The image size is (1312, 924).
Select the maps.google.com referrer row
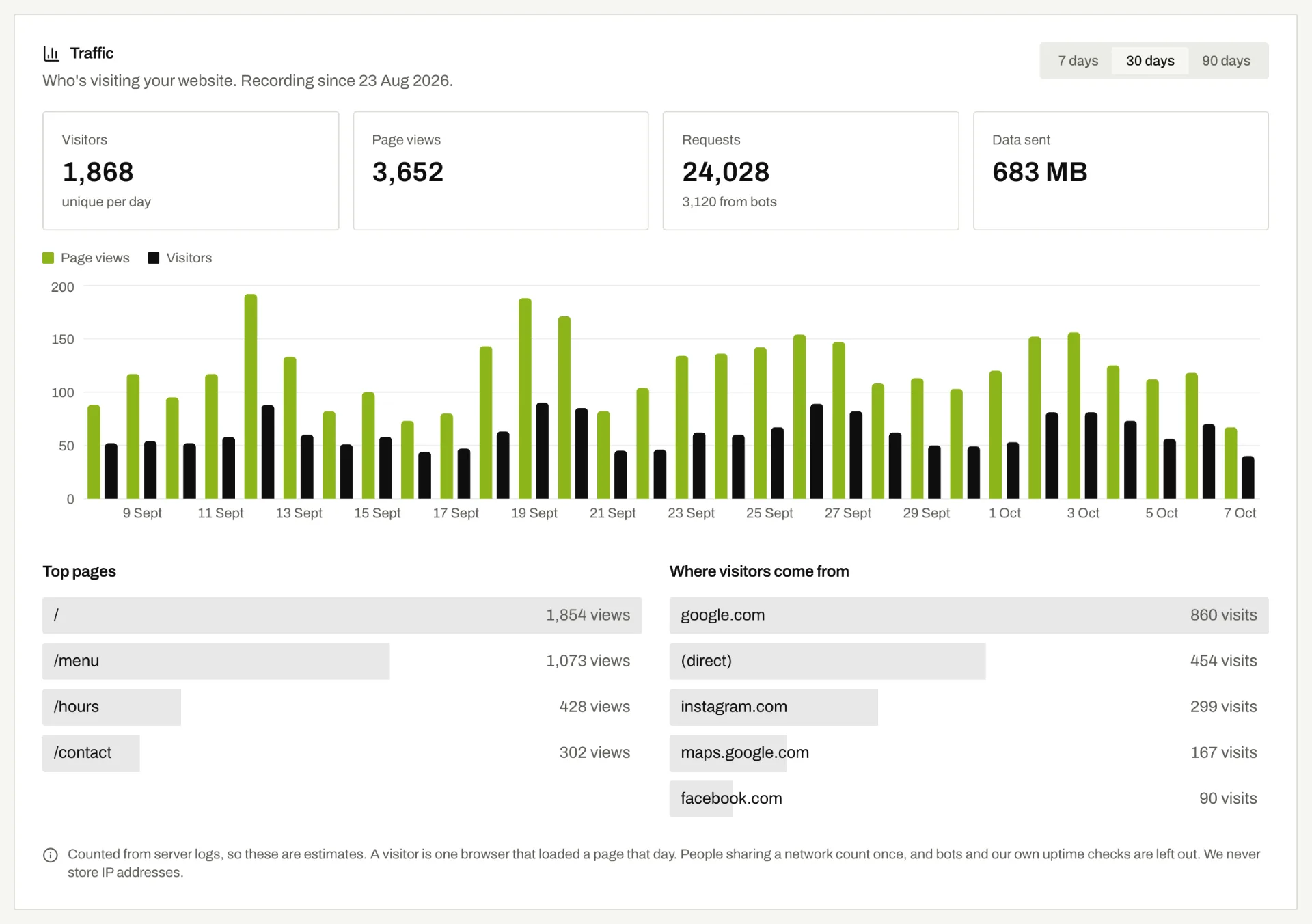tap(969, 752)
